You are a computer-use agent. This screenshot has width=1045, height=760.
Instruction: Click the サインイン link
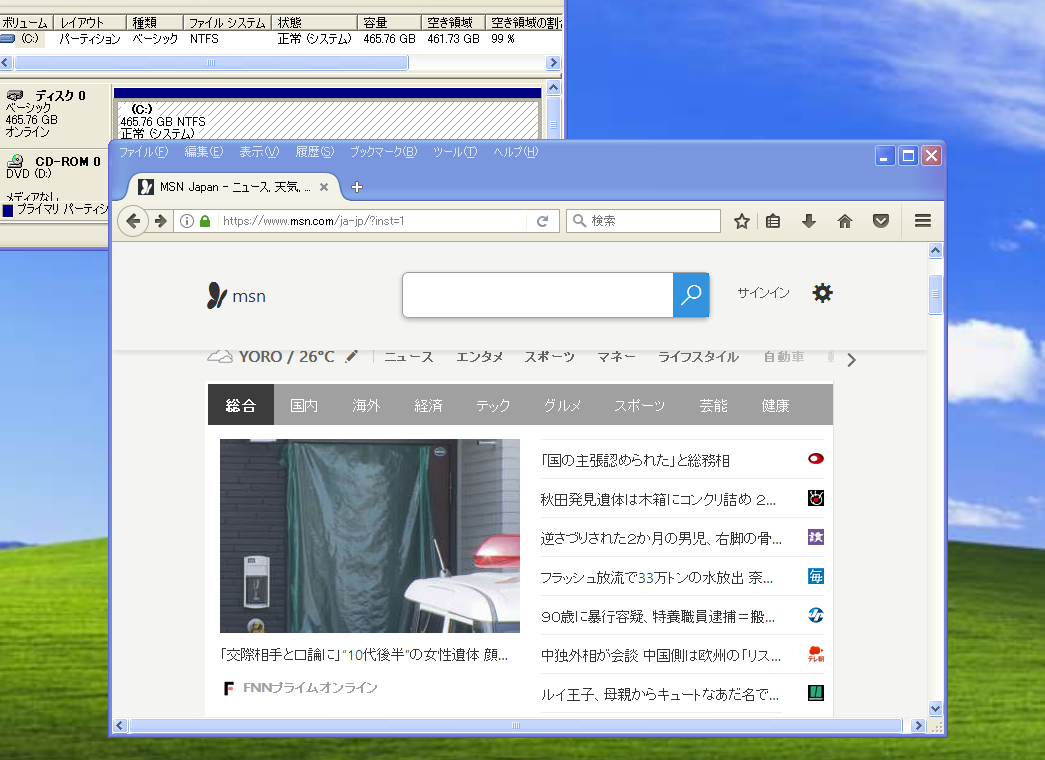(762, 292)
